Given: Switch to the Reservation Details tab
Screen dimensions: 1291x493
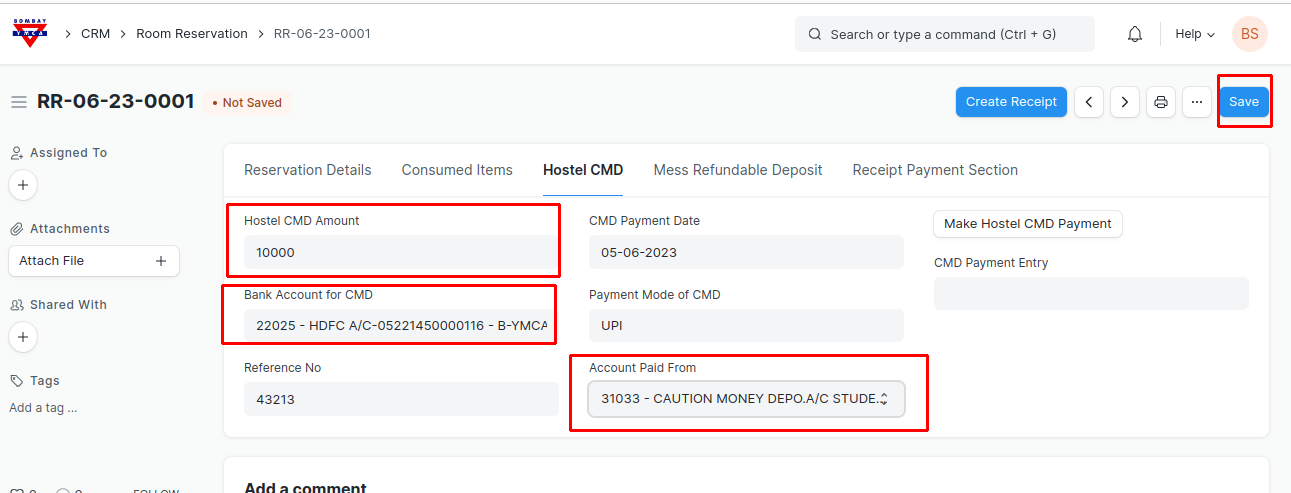Looking at the screenshot, I should (x=307, y=170).
